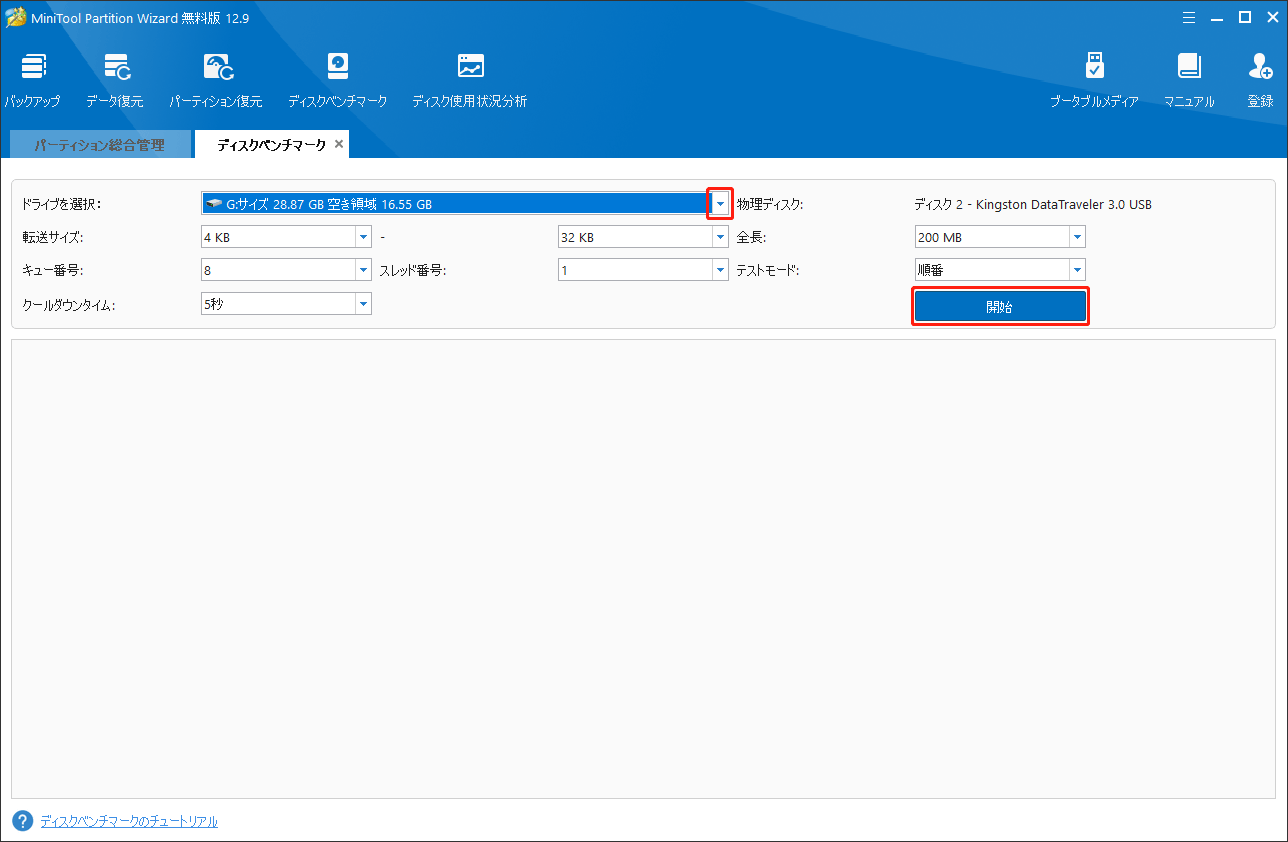Open the クールダウンタイム 5秒 dropdown
Image resolution: width=1288 pixels, height=842 pixels.
pos(363,304)
